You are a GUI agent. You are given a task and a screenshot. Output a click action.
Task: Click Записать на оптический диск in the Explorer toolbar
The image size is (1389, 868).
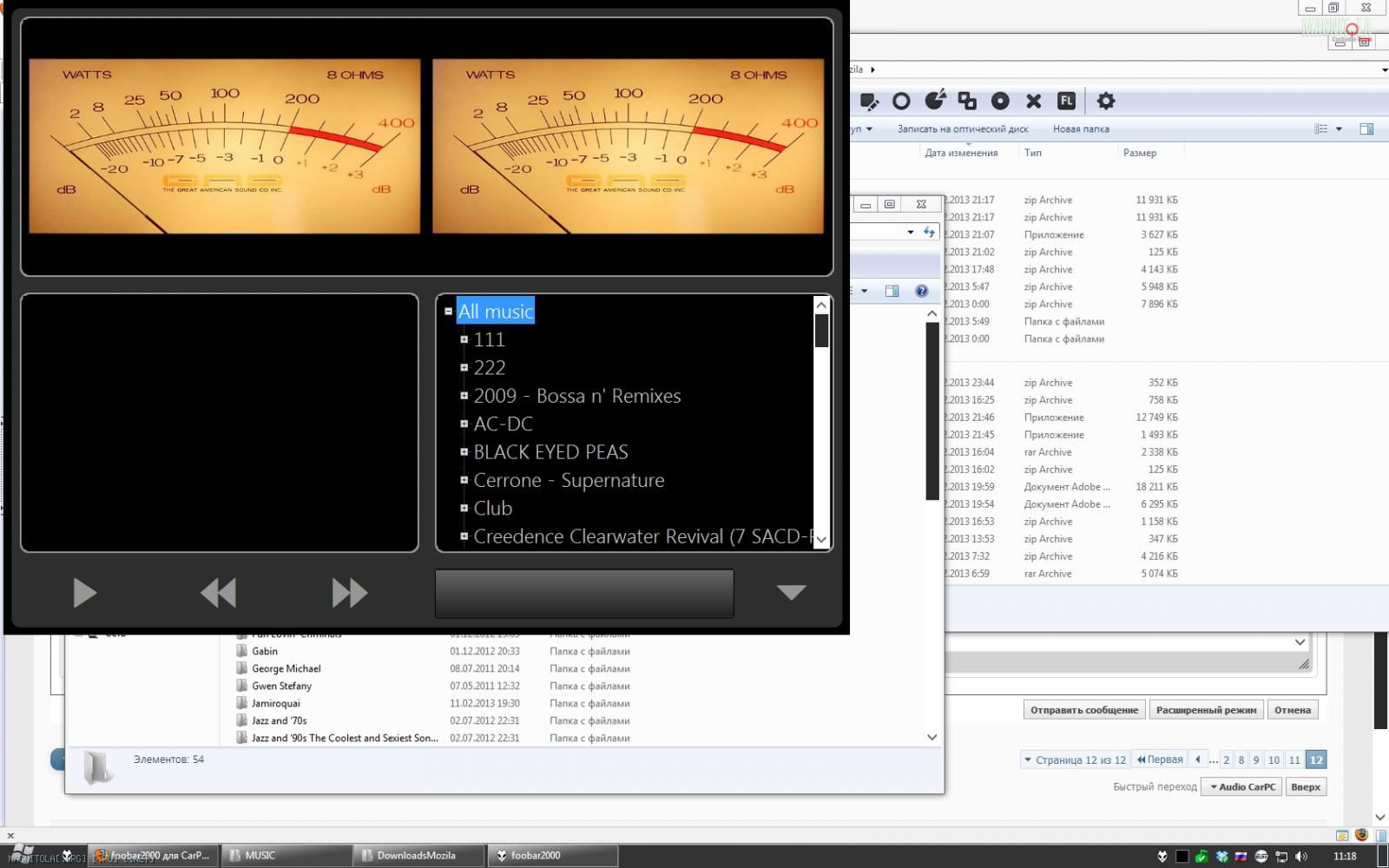963,128
